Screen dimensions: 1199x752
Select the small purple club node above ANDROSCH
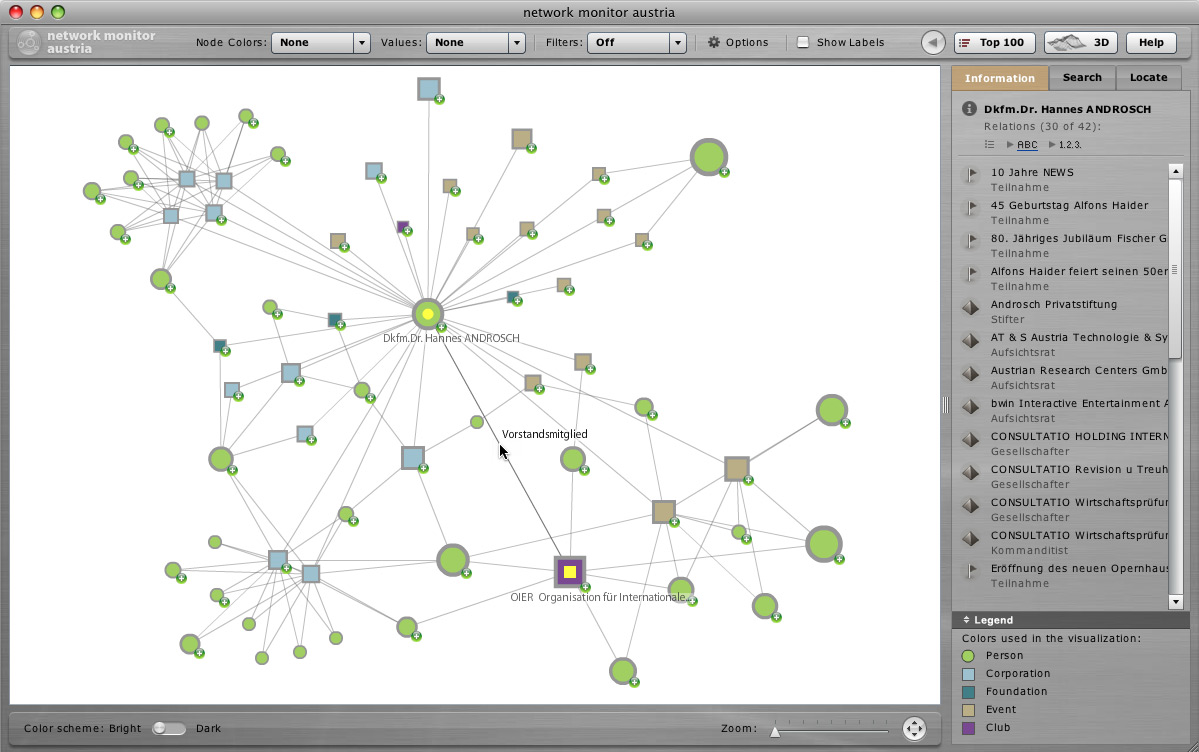tap(403, 227)
